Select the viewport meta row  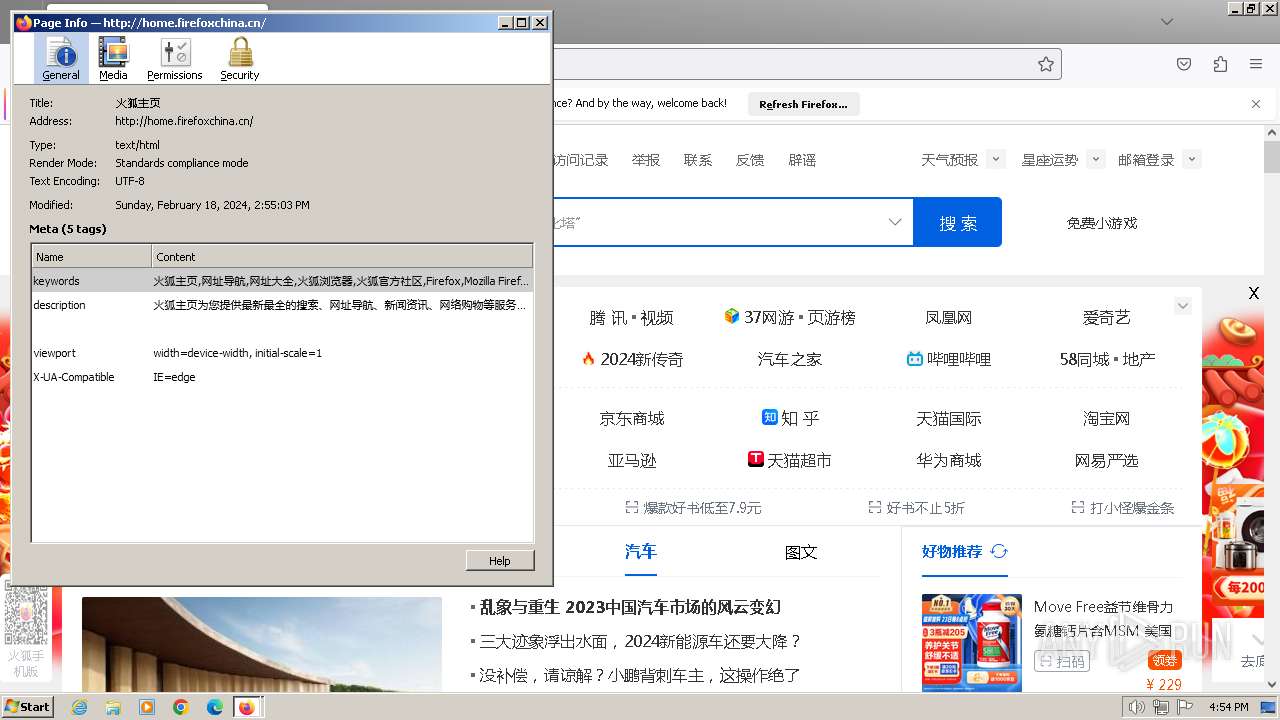click(282, 353)
